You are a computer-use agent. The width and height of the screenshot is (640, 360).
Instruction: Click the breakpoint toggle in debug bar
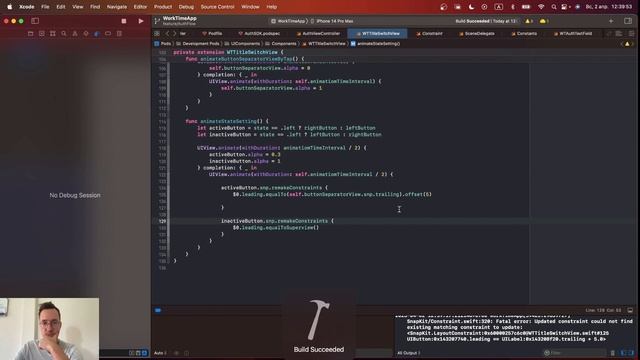pos(158,310)
